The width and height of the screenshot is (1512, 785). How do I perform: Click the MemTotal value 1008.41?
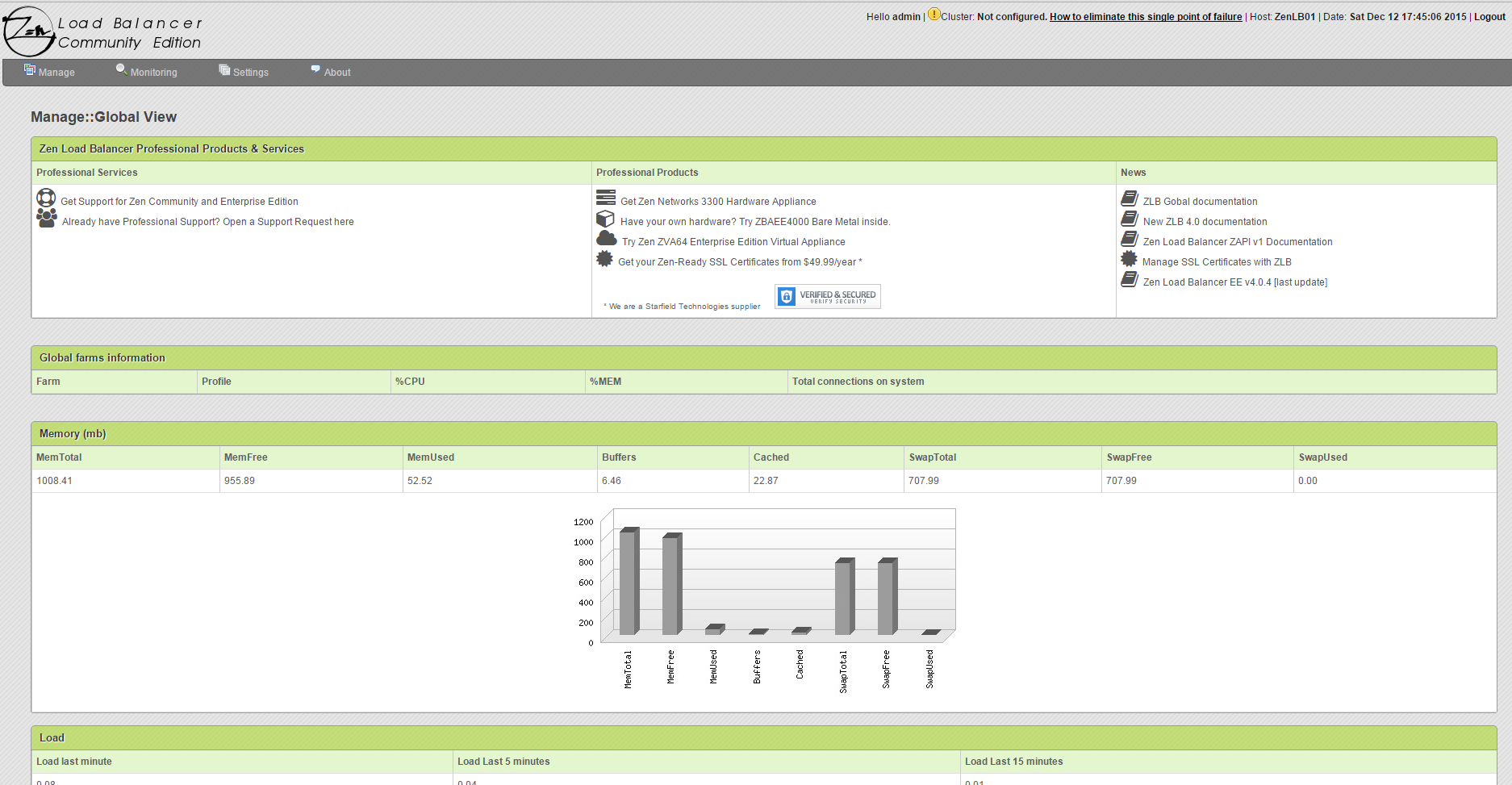pyautogui.click(x=54, y=481)
